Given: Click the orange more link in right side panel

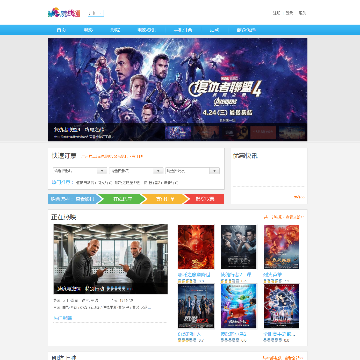Looking at the screenshot, I should [299, 197].
